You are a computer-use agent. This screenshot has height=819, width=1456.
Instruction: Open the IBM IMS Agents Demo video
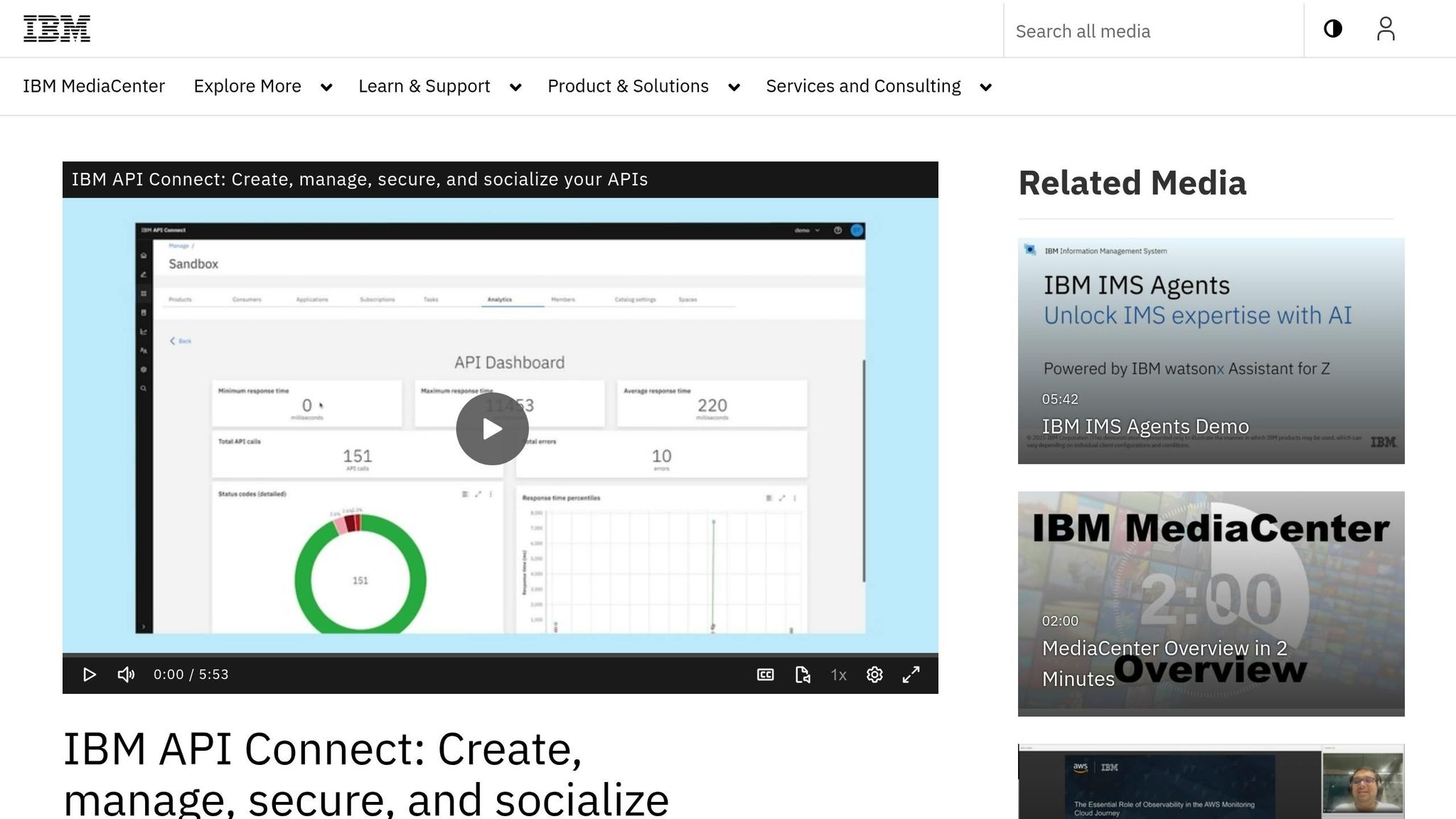pos(1210,350)
